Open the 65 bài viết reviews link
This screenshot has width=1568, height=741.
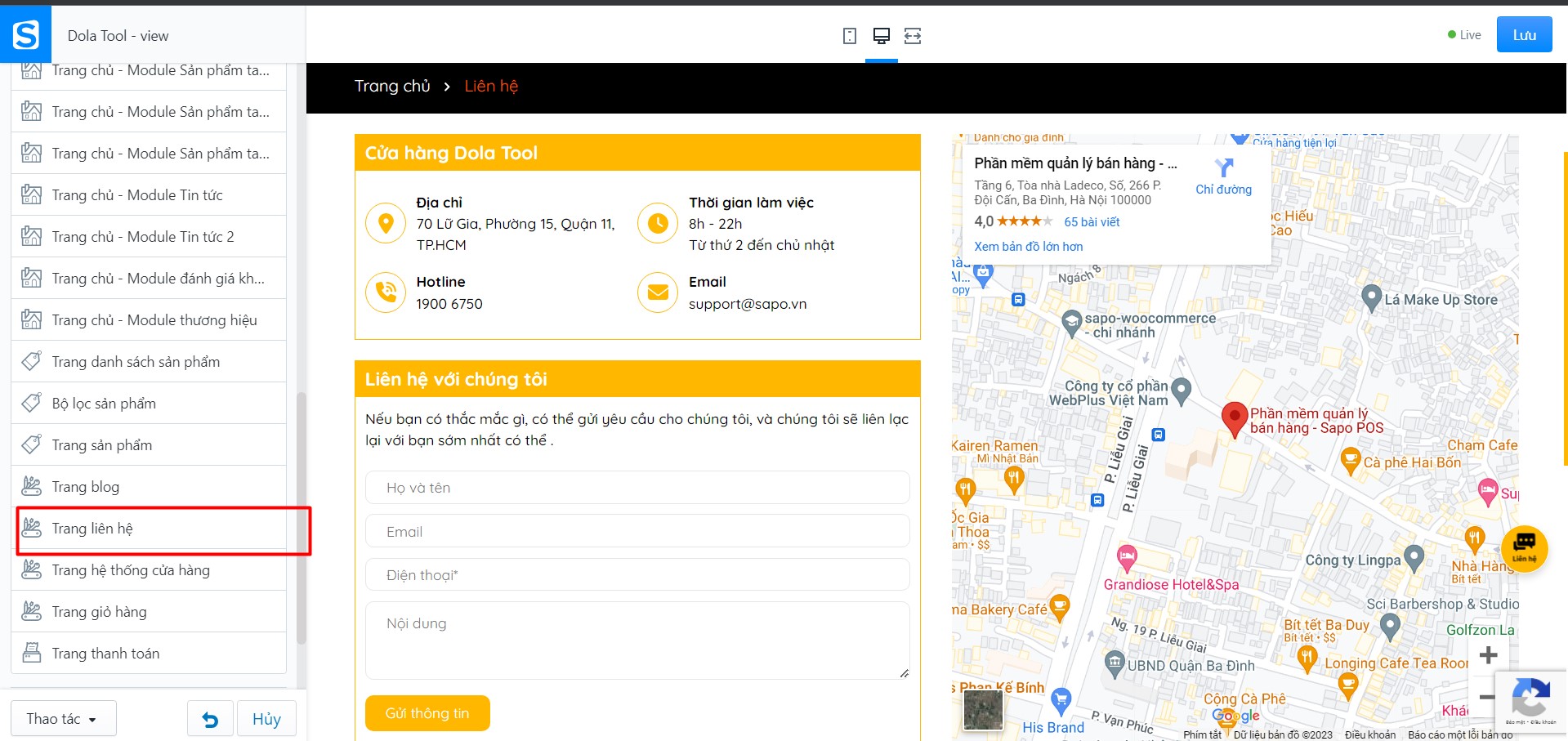[1092, 222]
